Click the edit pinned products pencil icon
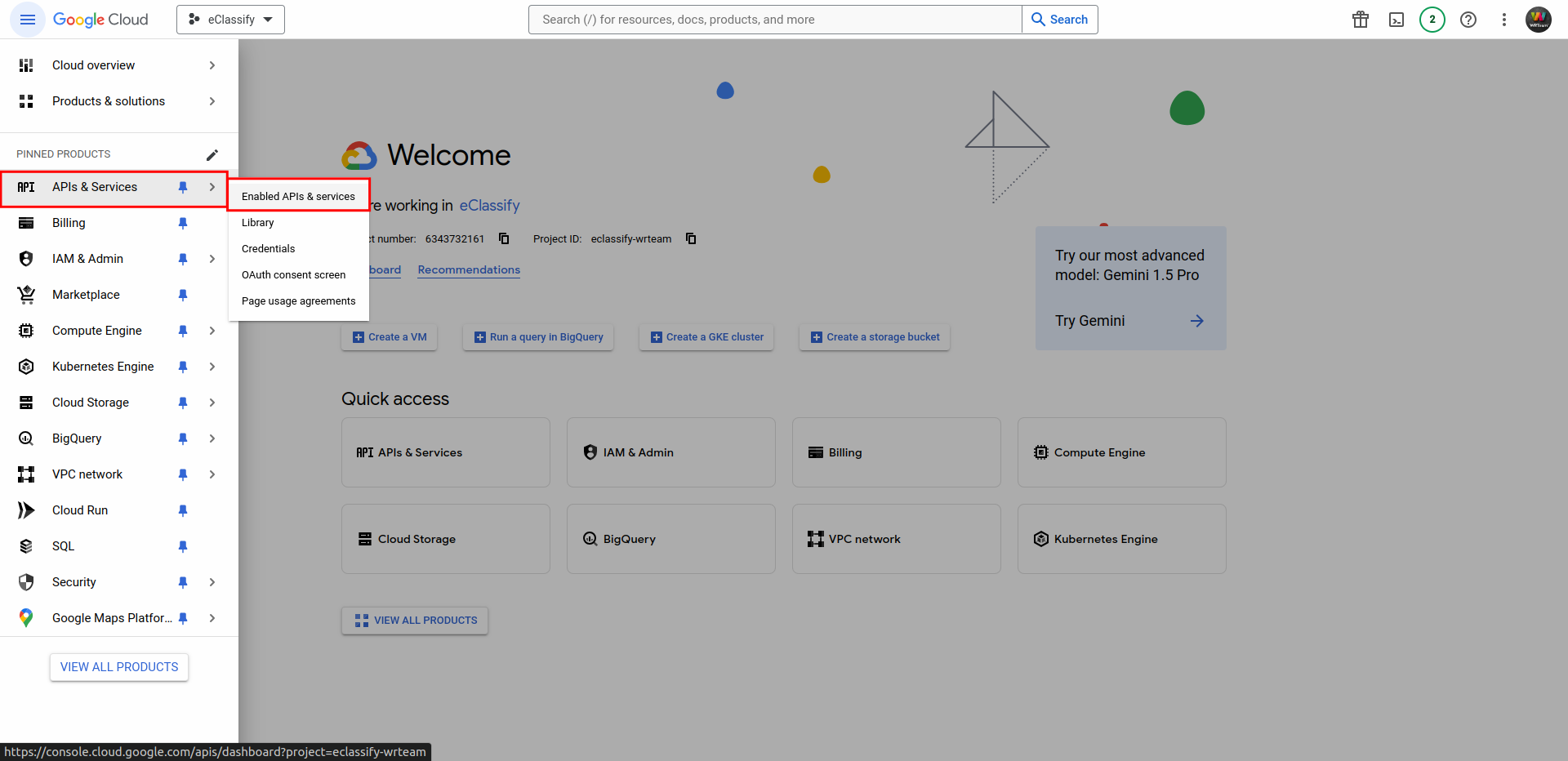Viewport: 1568px width, 761px height. point(212,154)
